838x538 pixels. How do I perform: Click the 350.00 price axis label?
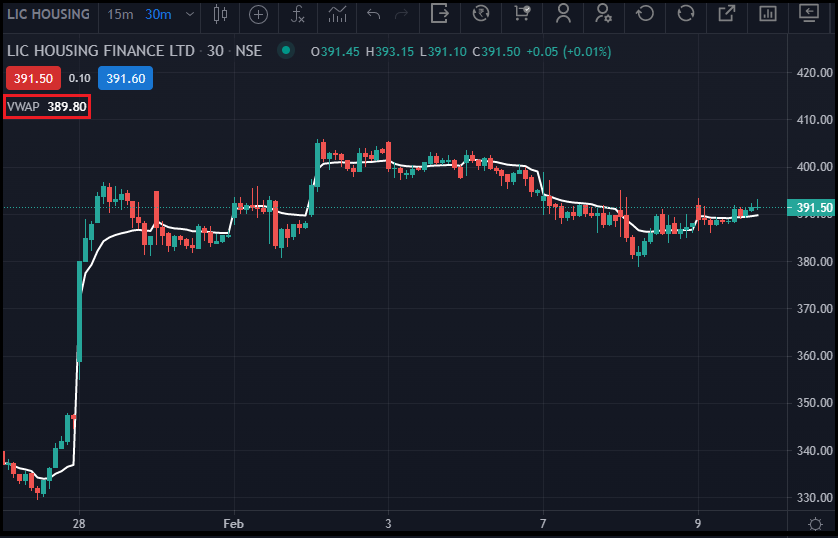coord(814,403)
